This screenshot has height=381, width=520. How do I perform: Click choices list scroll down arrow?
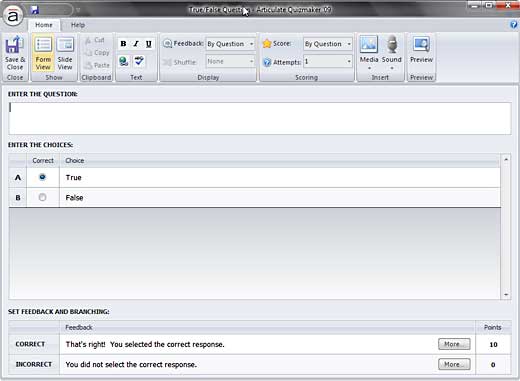pyautogui.click(x=506, y=294)
